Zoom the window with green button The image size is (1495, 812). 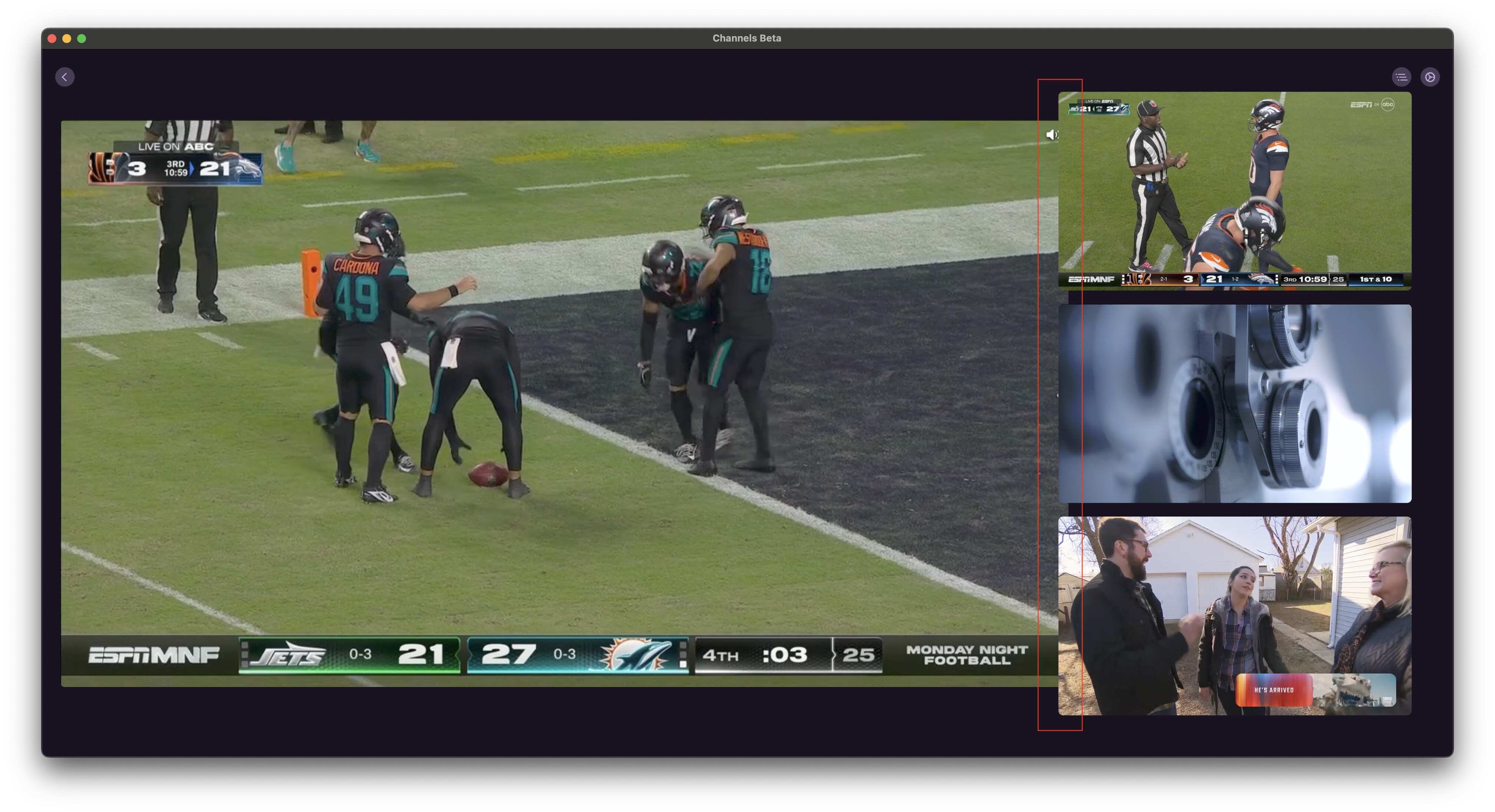point(82,38)
